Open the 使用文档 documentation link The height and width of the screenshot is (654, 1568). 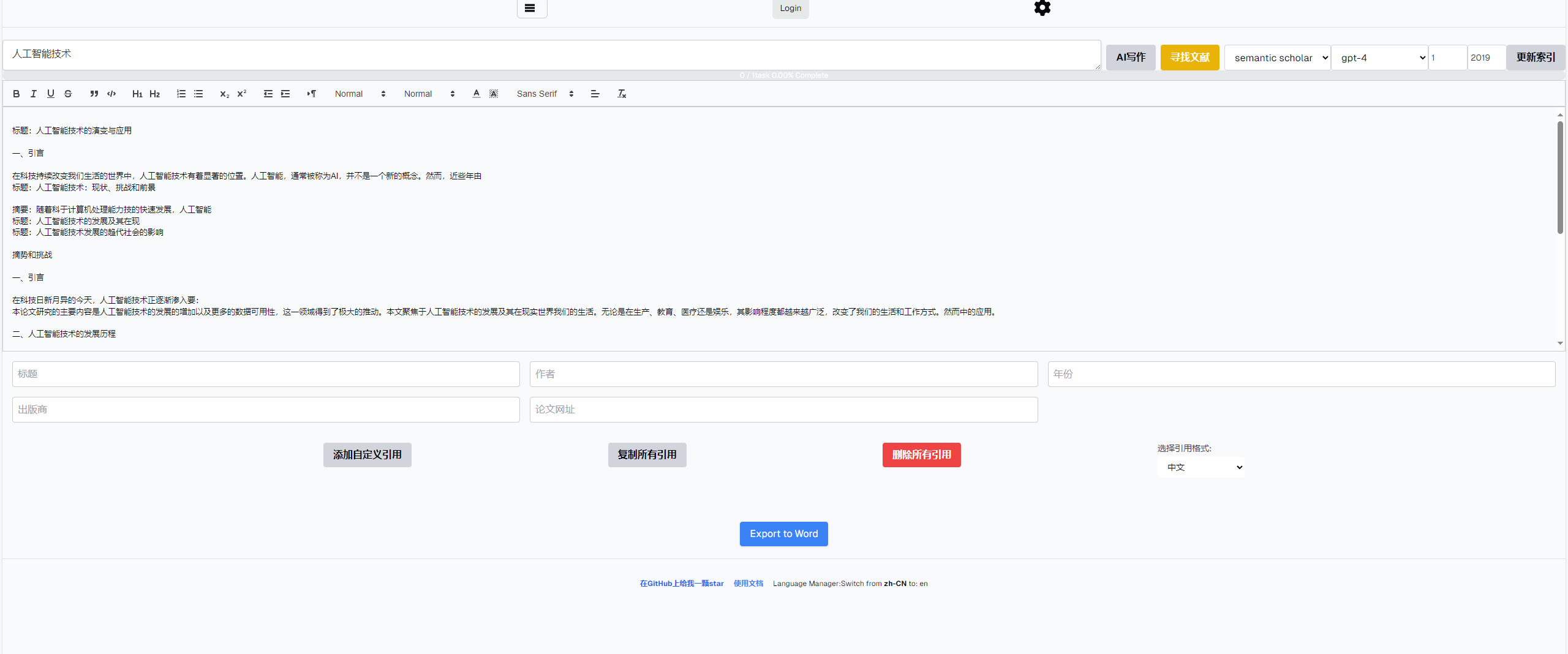748,584
